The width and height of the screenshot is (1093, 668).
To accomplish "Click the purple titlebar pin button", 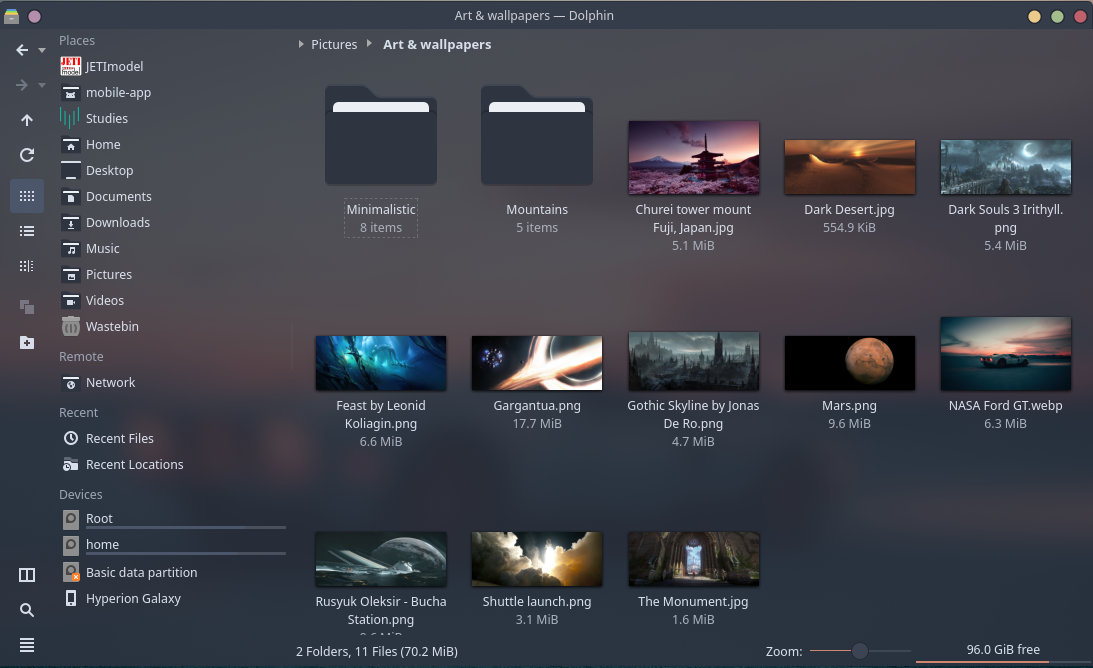I will [x=34, y=16].
